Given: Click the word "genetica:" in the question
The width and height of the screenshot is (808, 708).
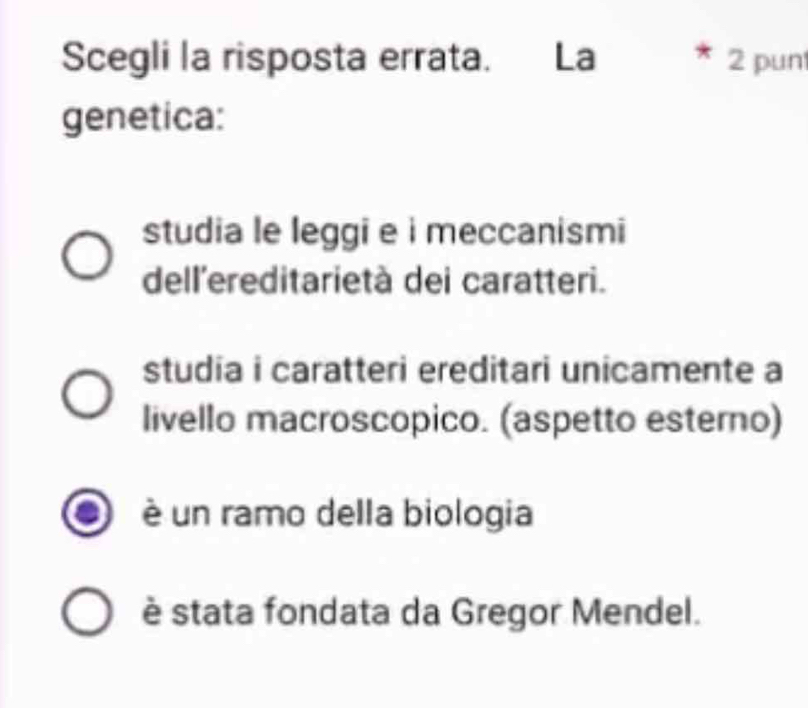Looking at the screenshot, I should (142, 122).
